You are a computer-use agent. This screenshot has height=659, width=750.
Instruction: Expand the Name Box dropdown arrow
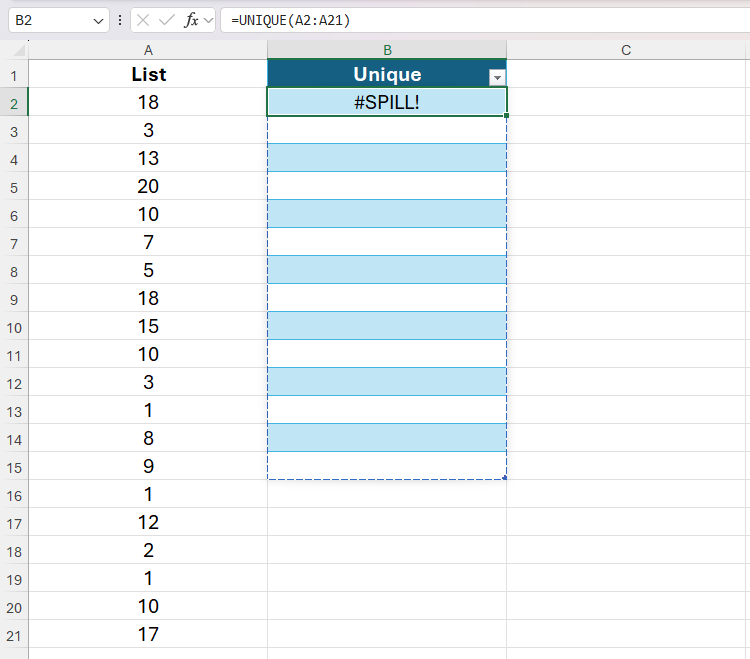point(97,20)
